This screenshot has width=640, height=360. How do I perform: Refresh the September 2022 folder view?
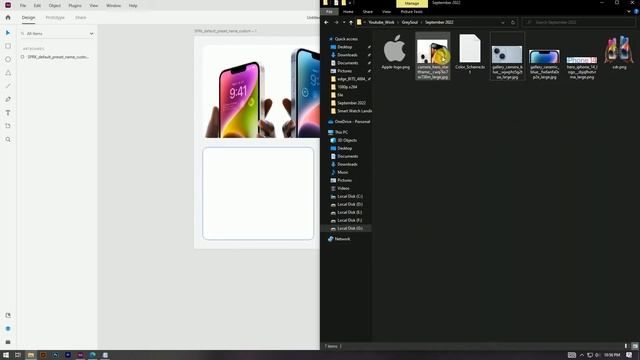click(513, 22)
